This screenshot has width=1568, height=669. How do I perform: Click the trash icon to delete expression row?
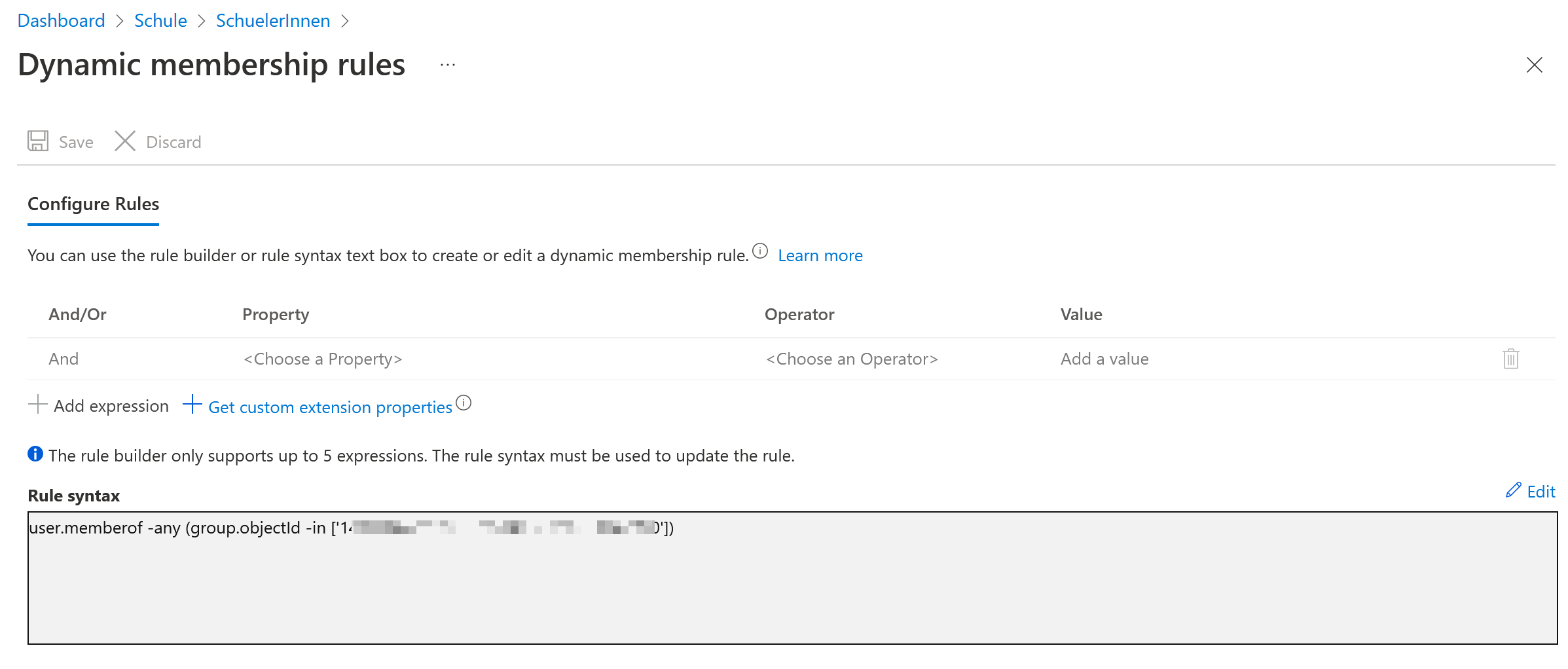[1510, 359]
